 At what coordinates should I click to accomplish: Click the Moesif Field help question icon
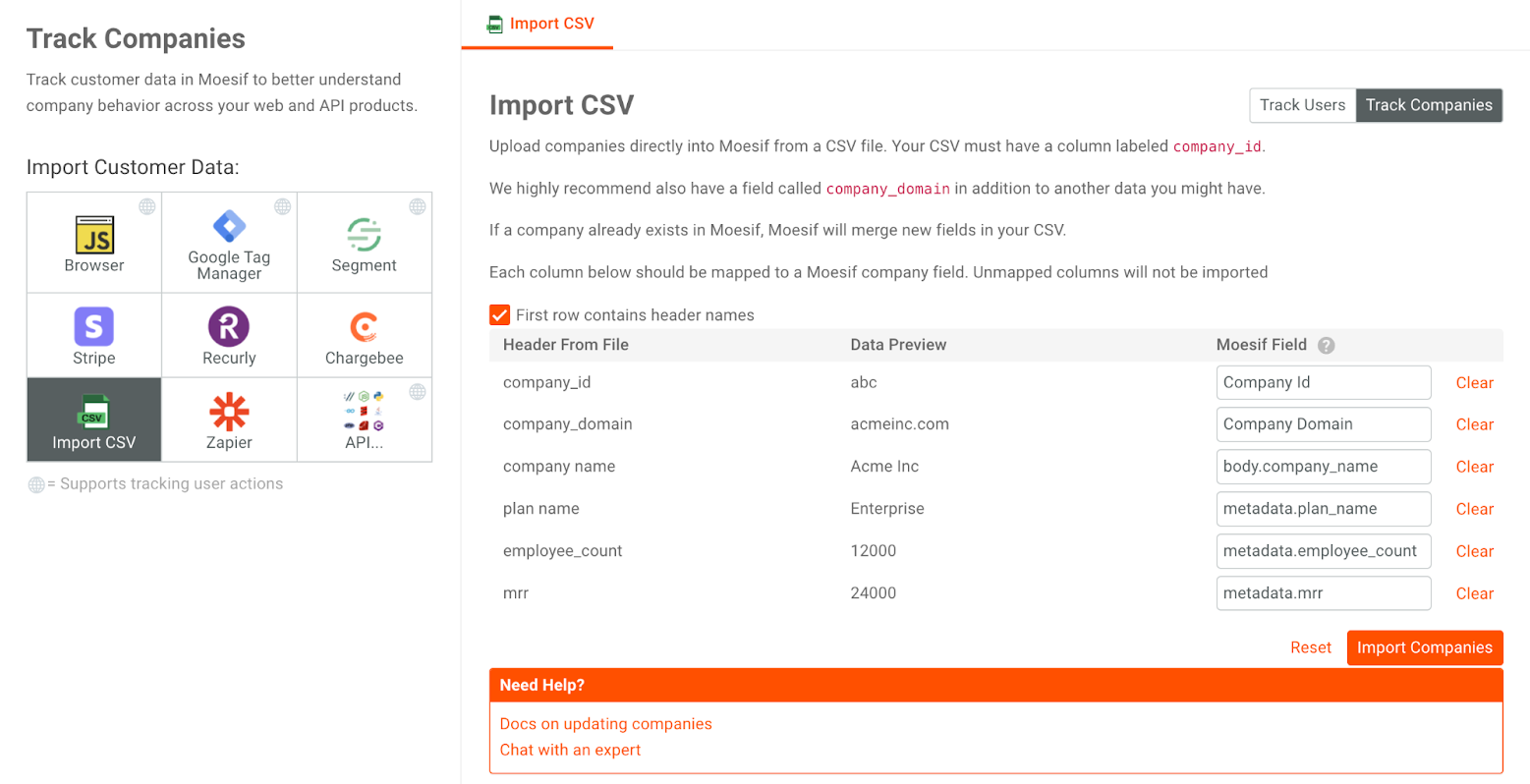[1326, 345]
